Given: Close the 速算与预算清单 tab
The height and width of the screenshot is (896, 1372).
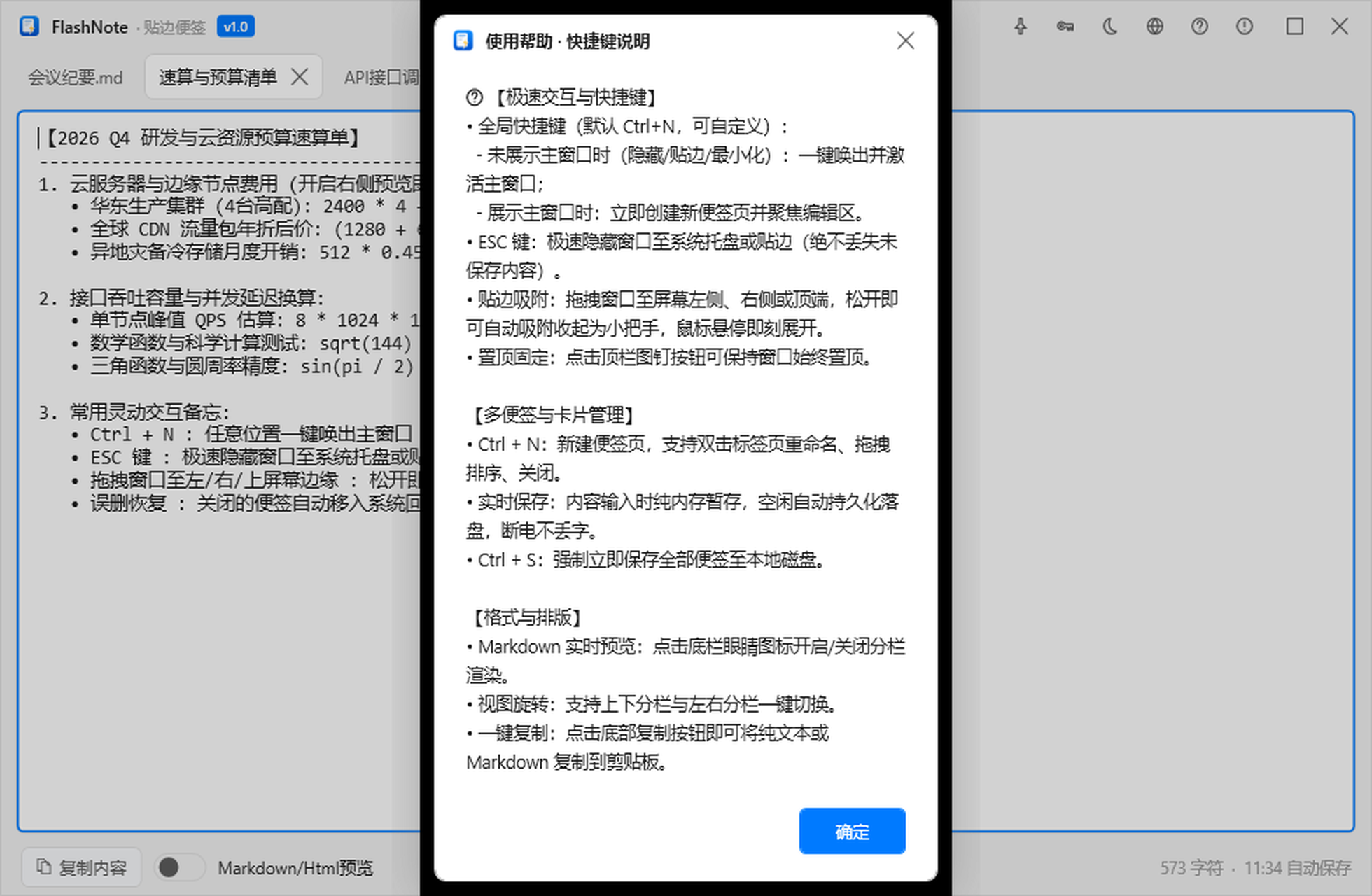Looking at the screenshot, I should pyautogui.click(x=300, y=77).
